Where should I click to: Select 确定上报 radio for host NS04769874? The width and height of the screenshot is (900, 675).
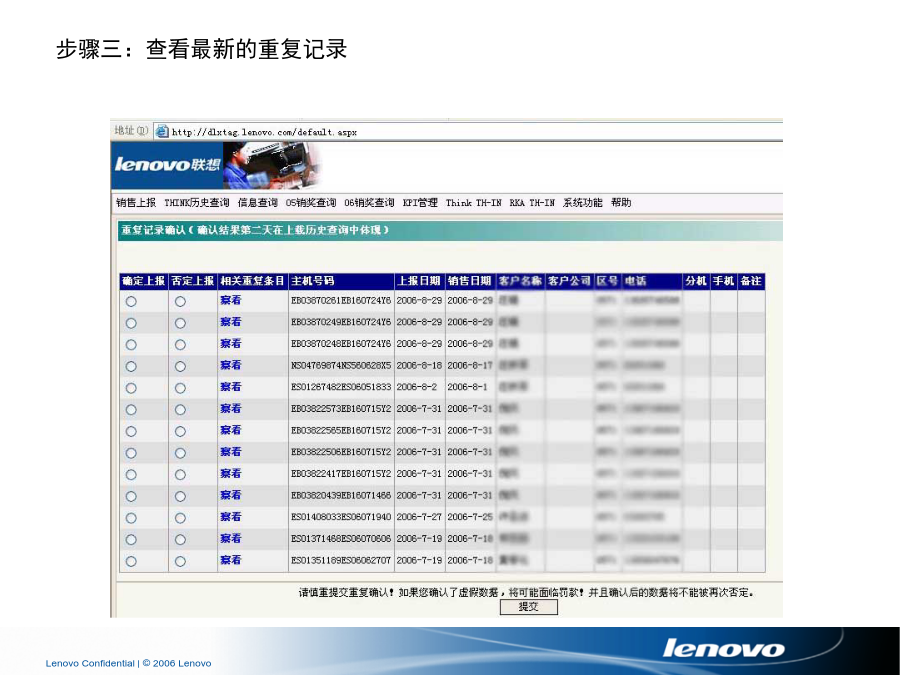[x=131, y=366]
